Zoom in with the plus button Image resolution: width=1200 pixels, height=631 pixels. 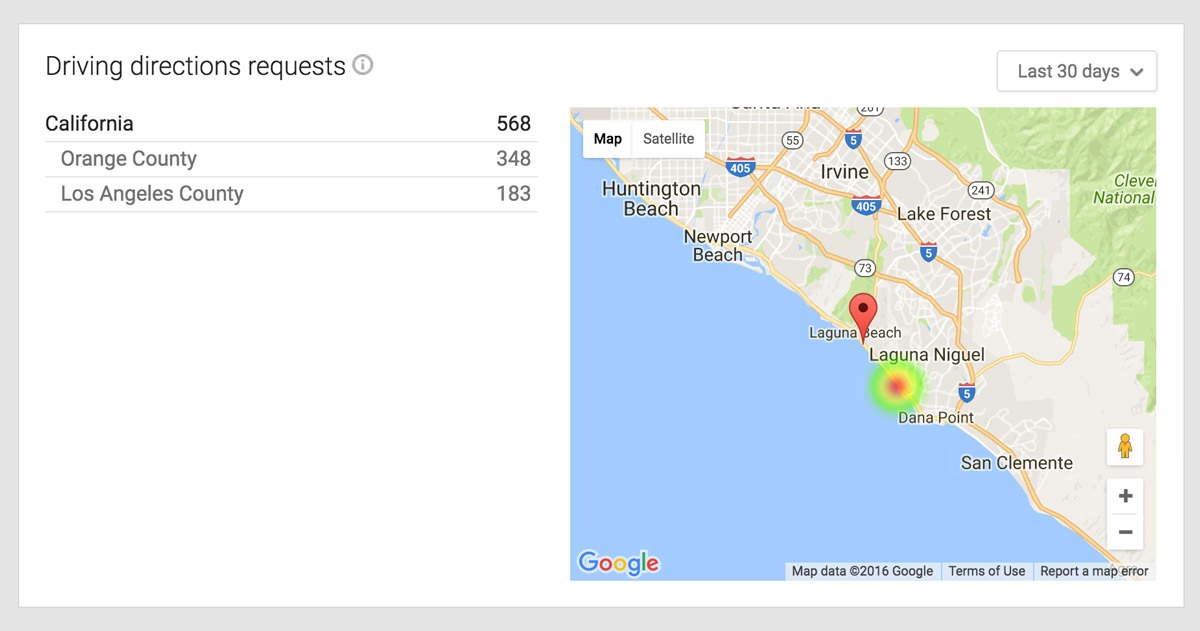[1125, 496]
